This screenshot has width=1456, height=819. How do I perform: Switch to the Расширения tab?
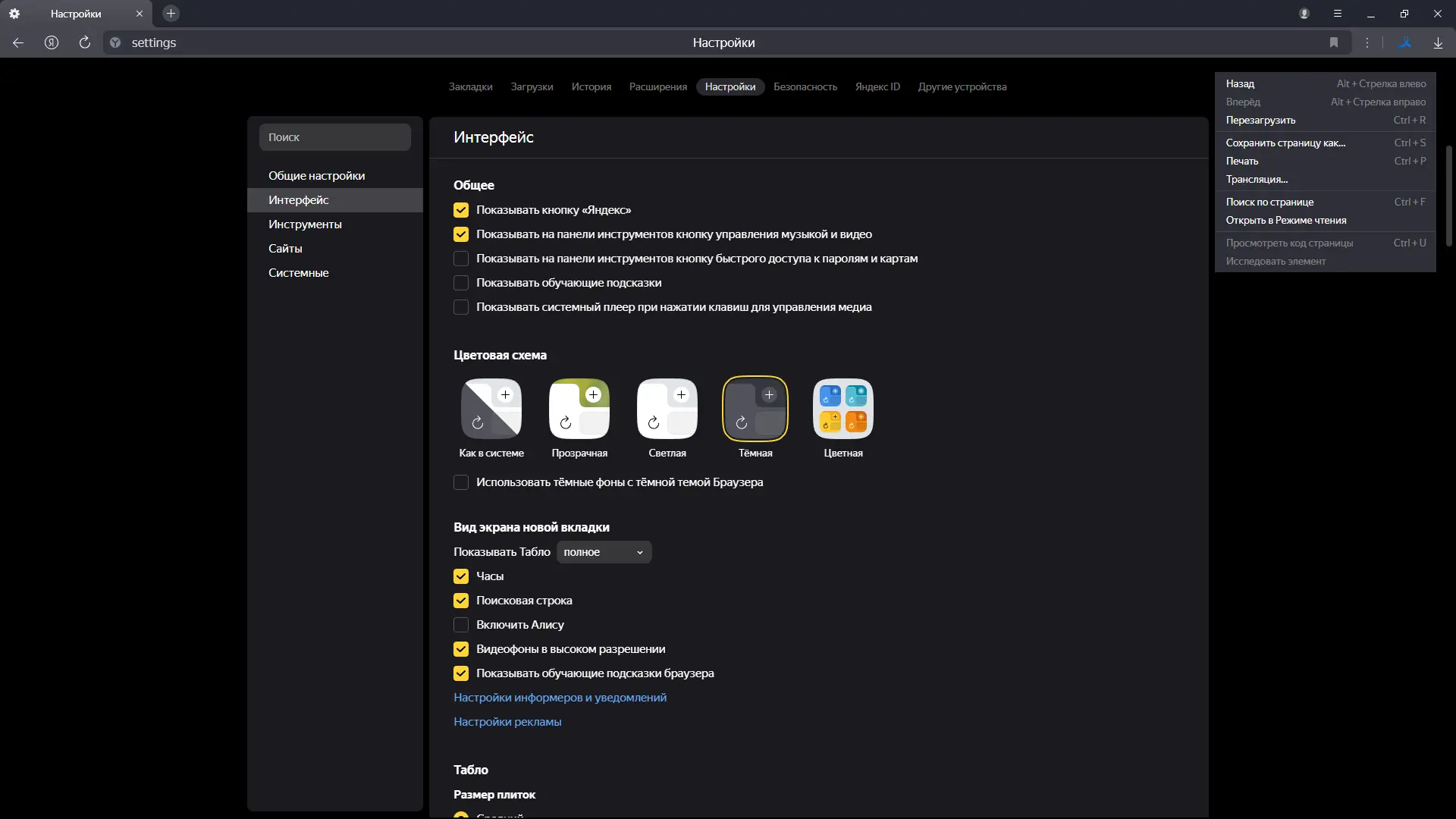[657, 86]
